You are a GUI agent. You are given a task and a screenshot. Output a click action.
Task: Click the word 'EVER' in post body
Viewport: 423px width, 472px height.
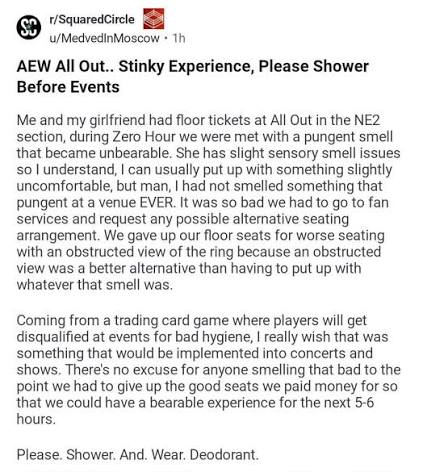pyautogui.click(x=157, y=202)
